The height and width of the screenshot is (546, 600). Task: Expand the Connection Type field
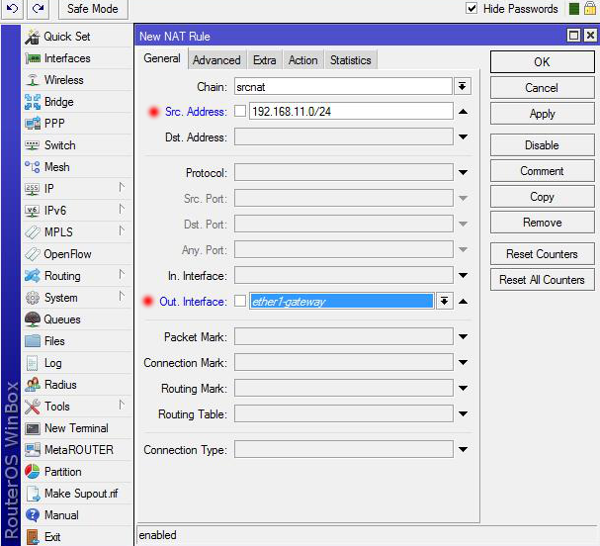(x=463, y=450)
